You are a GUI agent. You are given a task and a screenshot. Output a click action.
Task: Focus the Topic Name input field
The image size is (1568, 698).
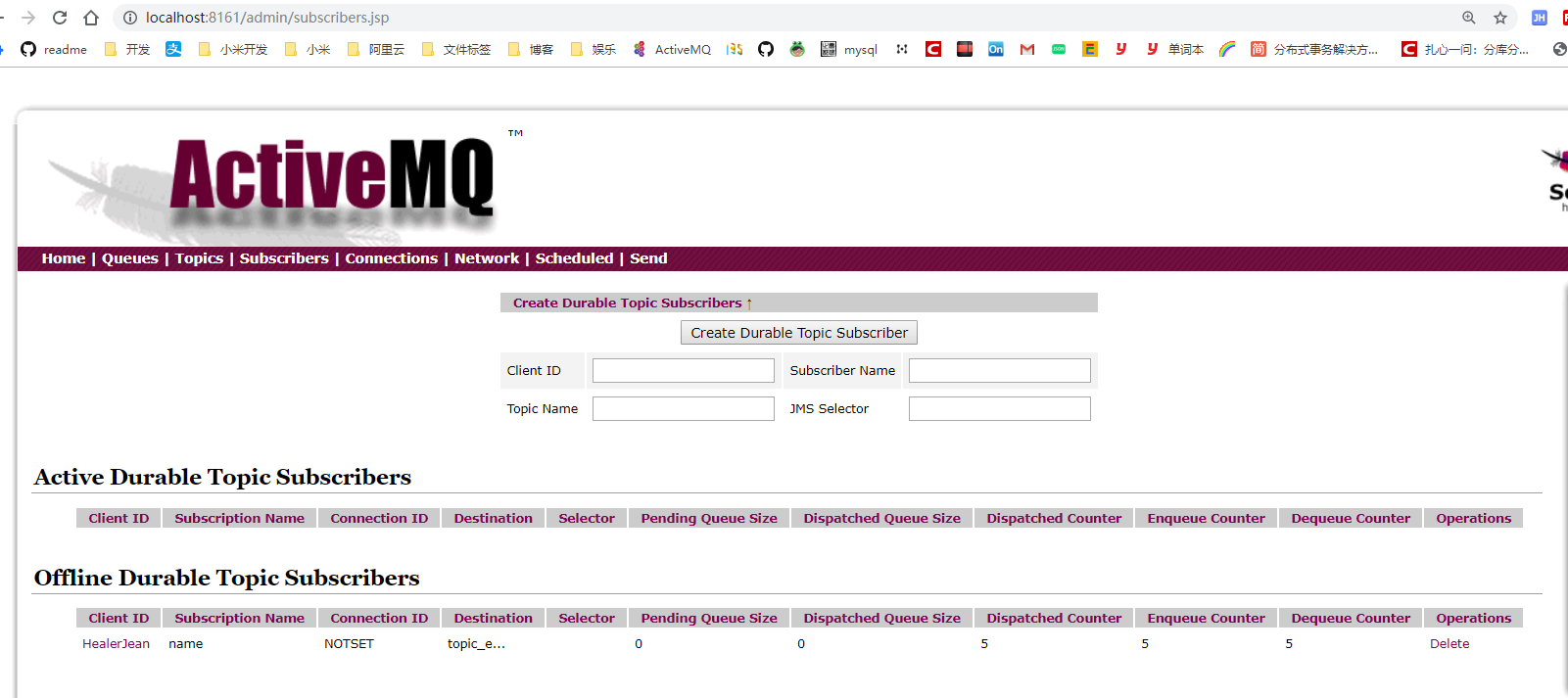point(684,408)
